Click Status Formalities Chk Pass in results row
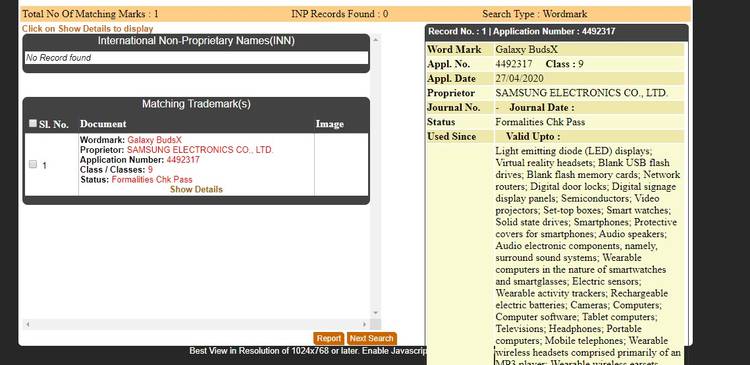 pos(152,180)
